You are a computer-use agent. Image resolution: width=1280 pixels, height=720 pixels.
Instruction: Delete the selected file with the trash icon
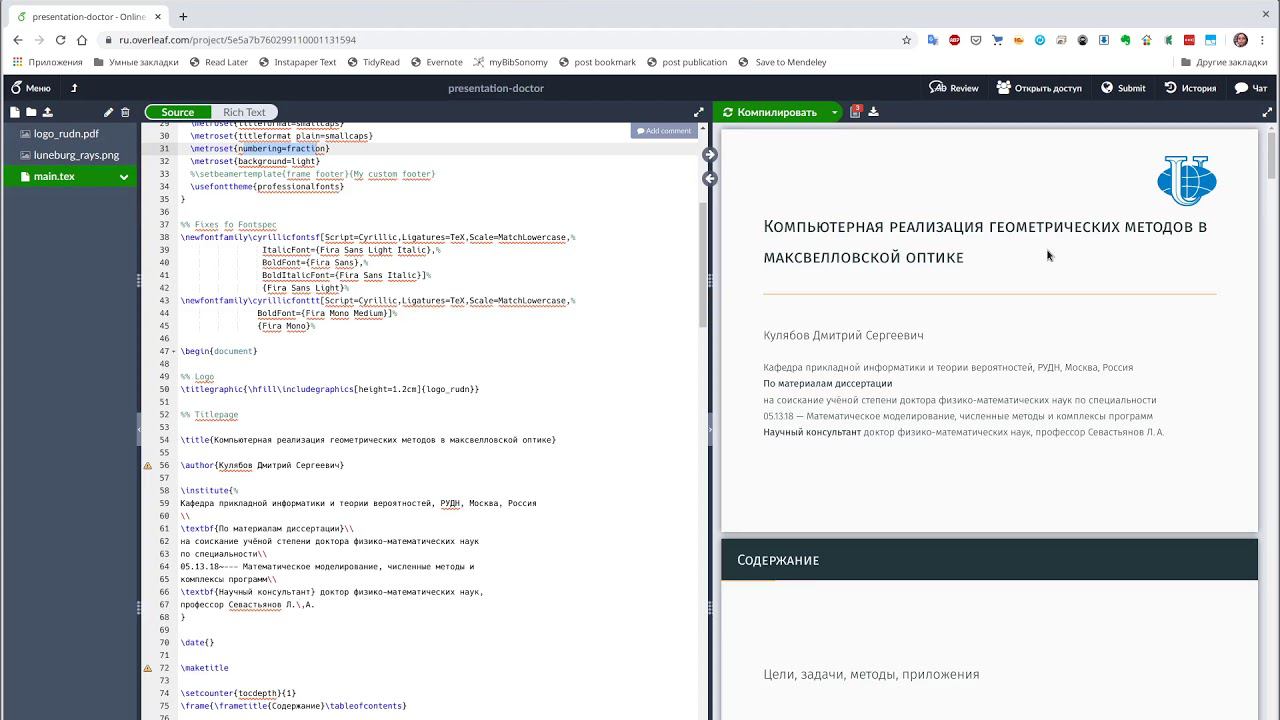(125, 112)
